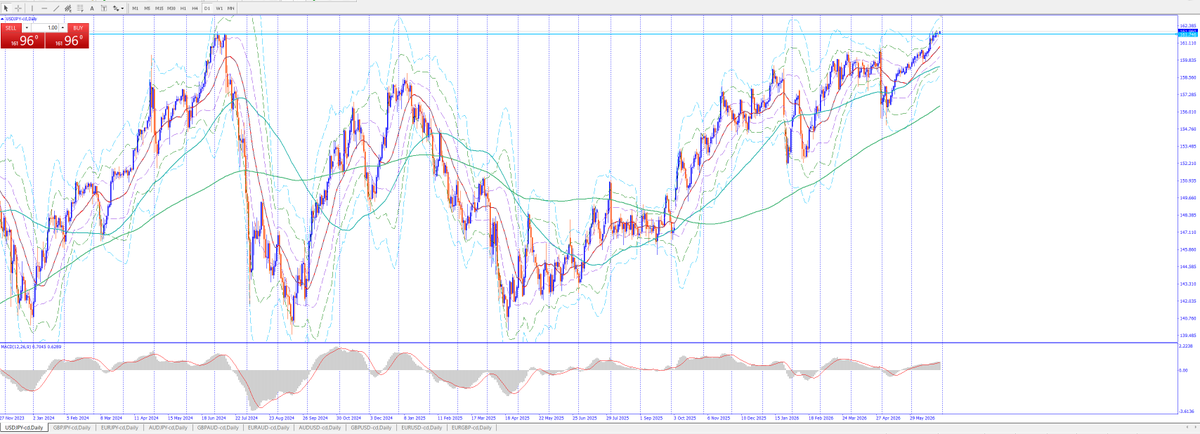Open the EURUSD-cd,Daily chart tab
Screen dimensions: 1200x434
coord(421,427)
